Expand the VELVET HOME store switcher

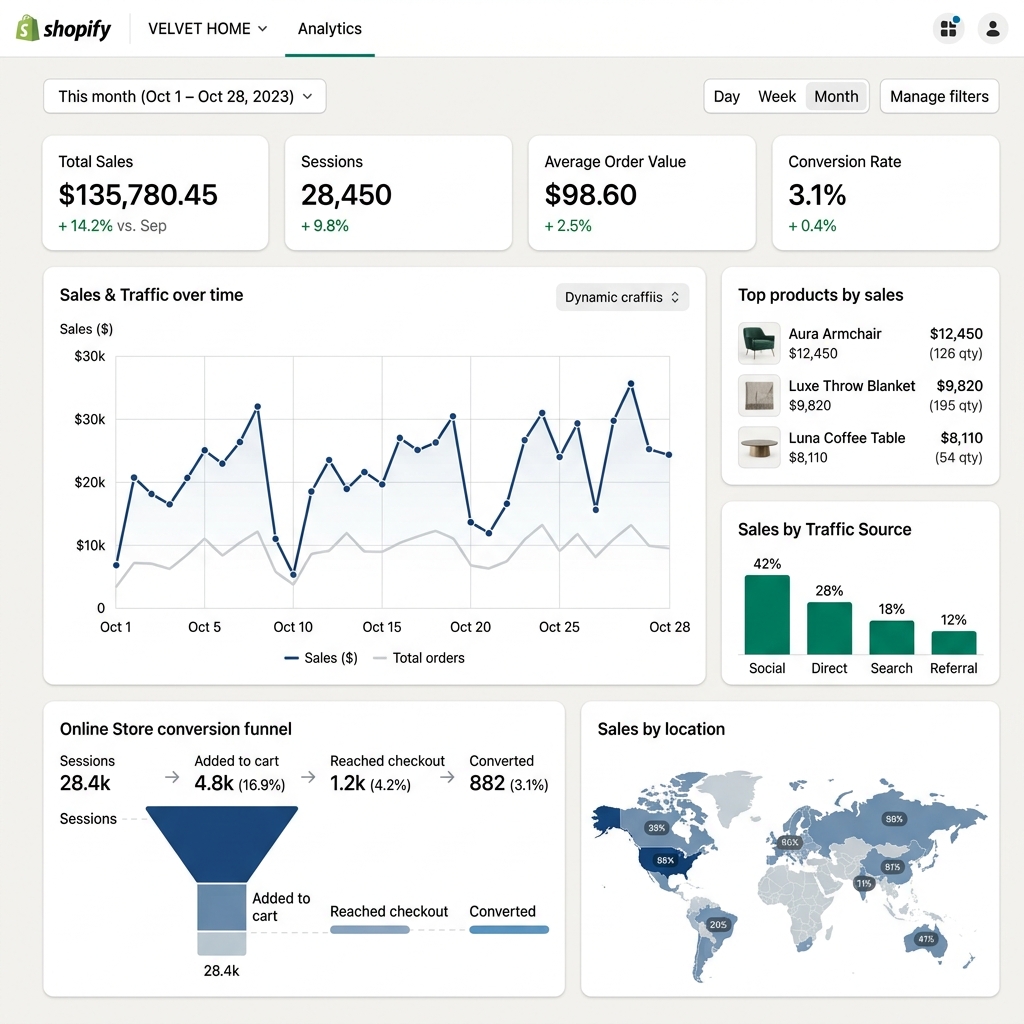(x=208, y=29)
